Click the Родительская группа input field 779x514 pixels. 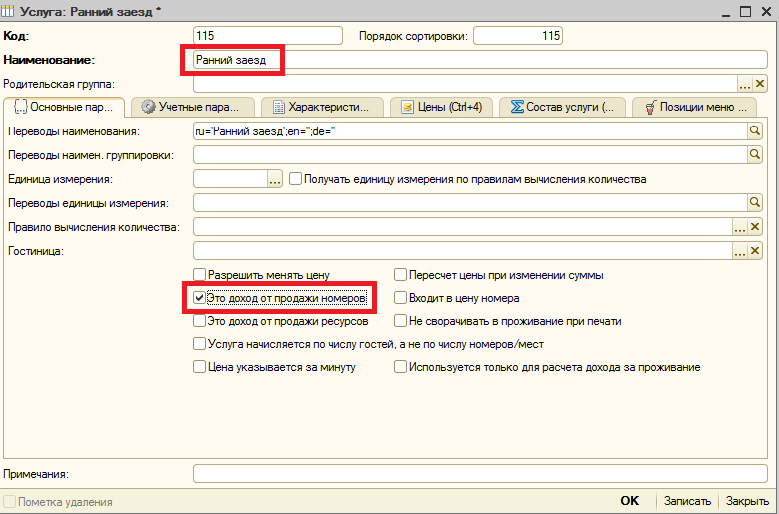click(466, 84)
